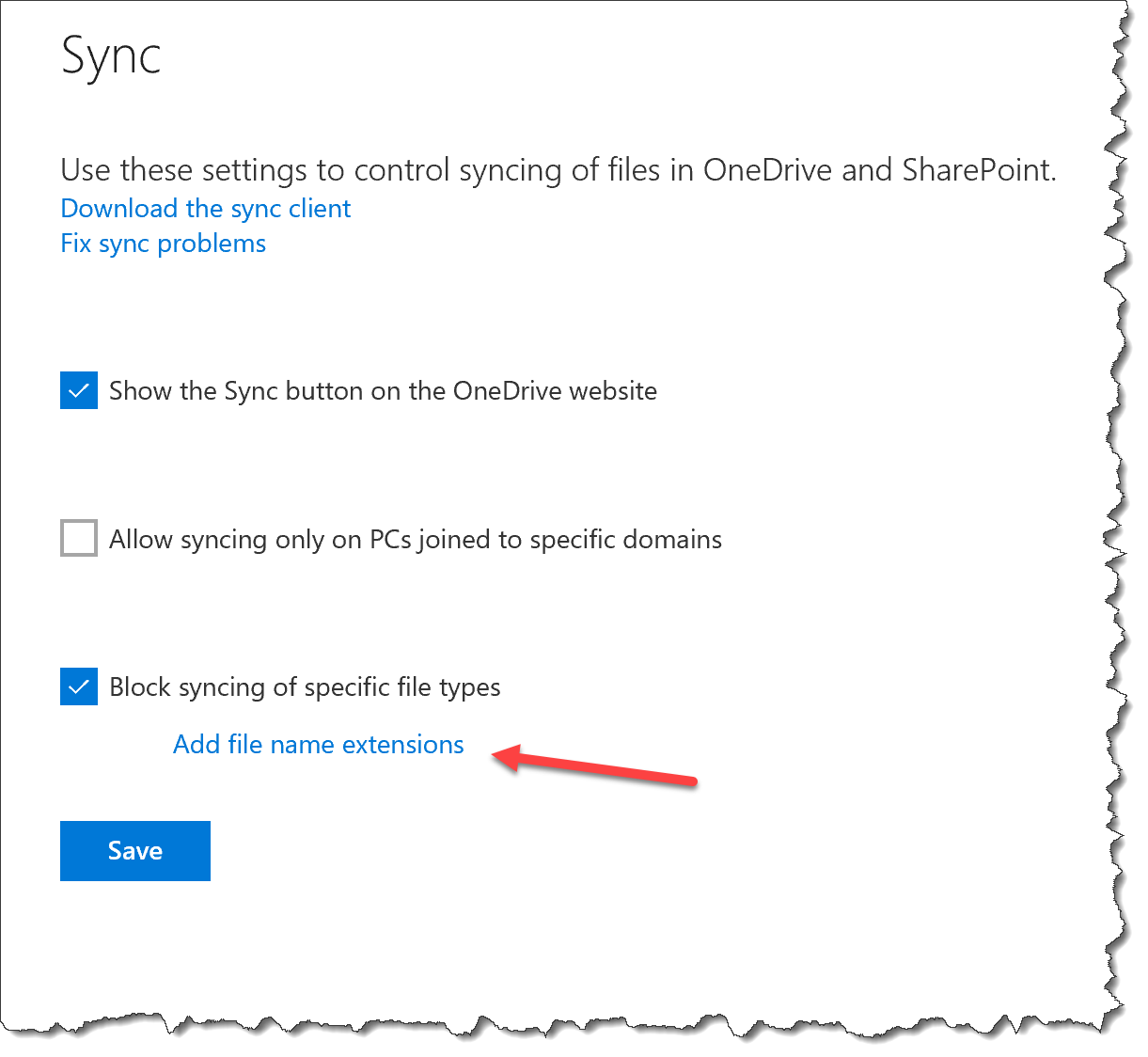Click the checkmark icon next to Sync button option

coord(78,390)
